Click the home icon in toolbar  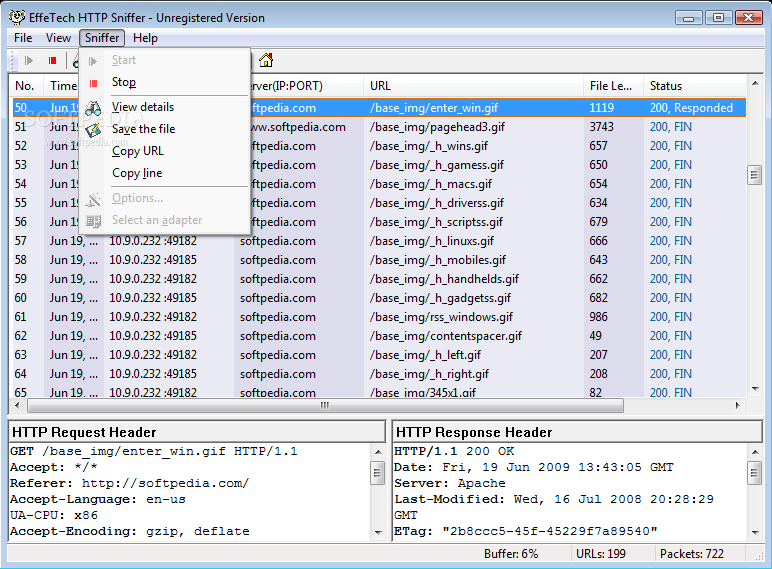point(266,60)
